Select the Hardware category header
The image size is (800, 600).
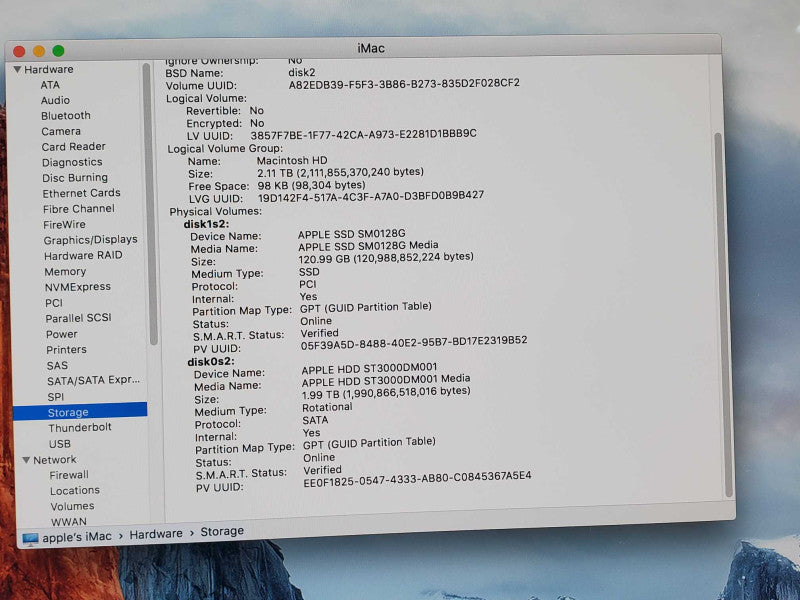click(x=48, y=69)
